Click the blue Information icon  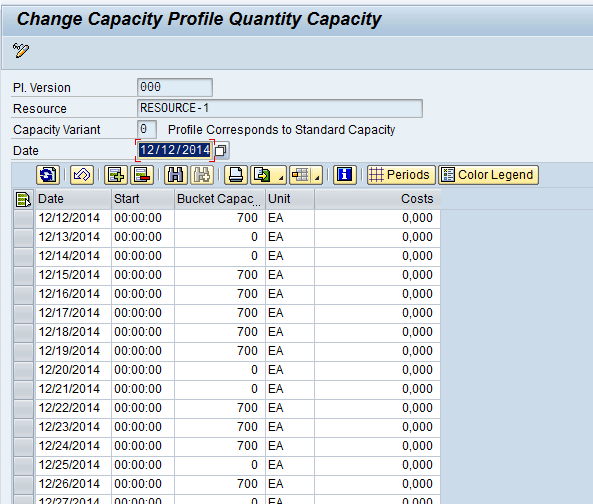tap(345, 175)
